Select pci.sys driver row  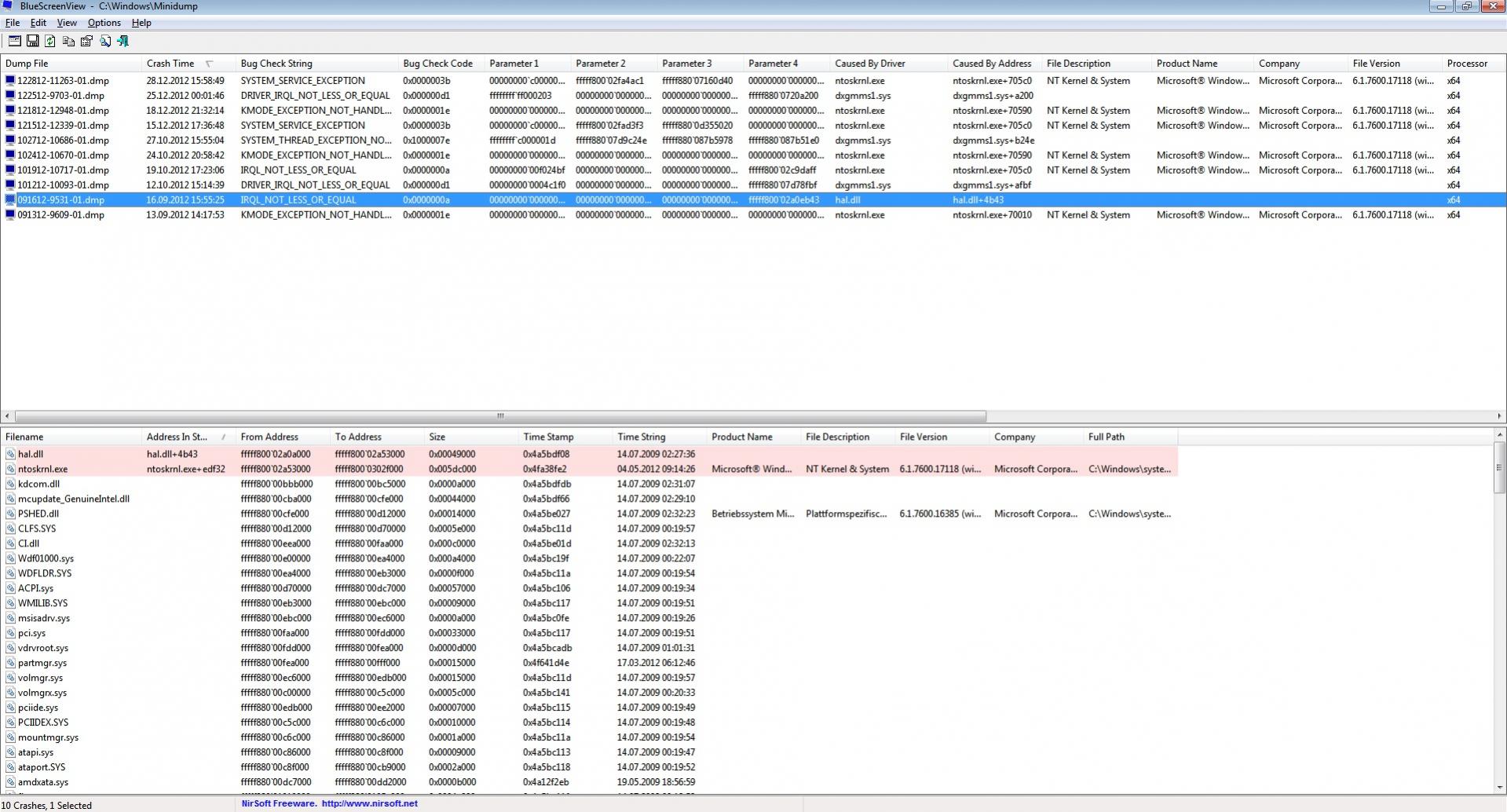point(589,633)
